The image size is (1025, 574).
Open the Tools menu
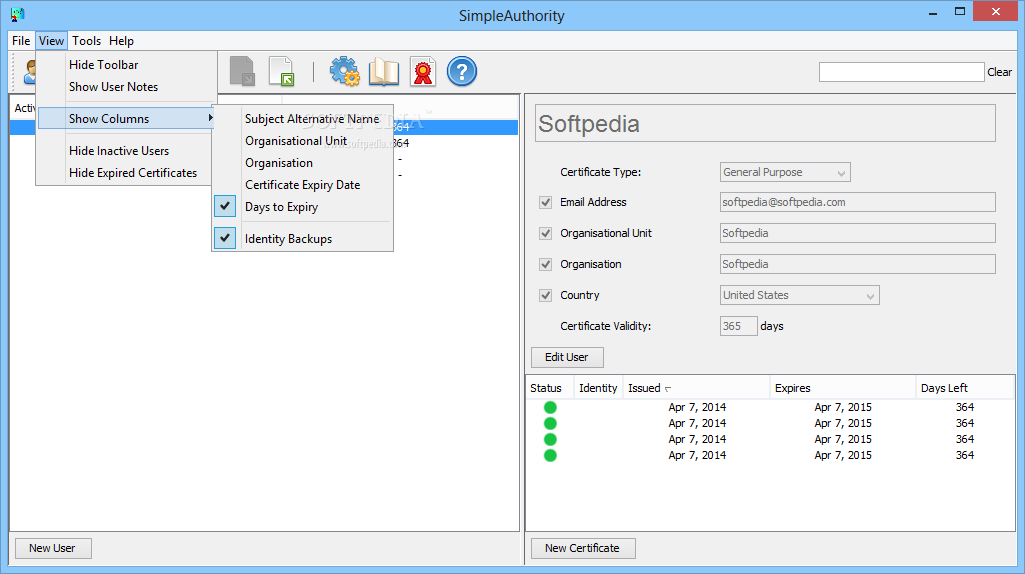coord(86,41)
